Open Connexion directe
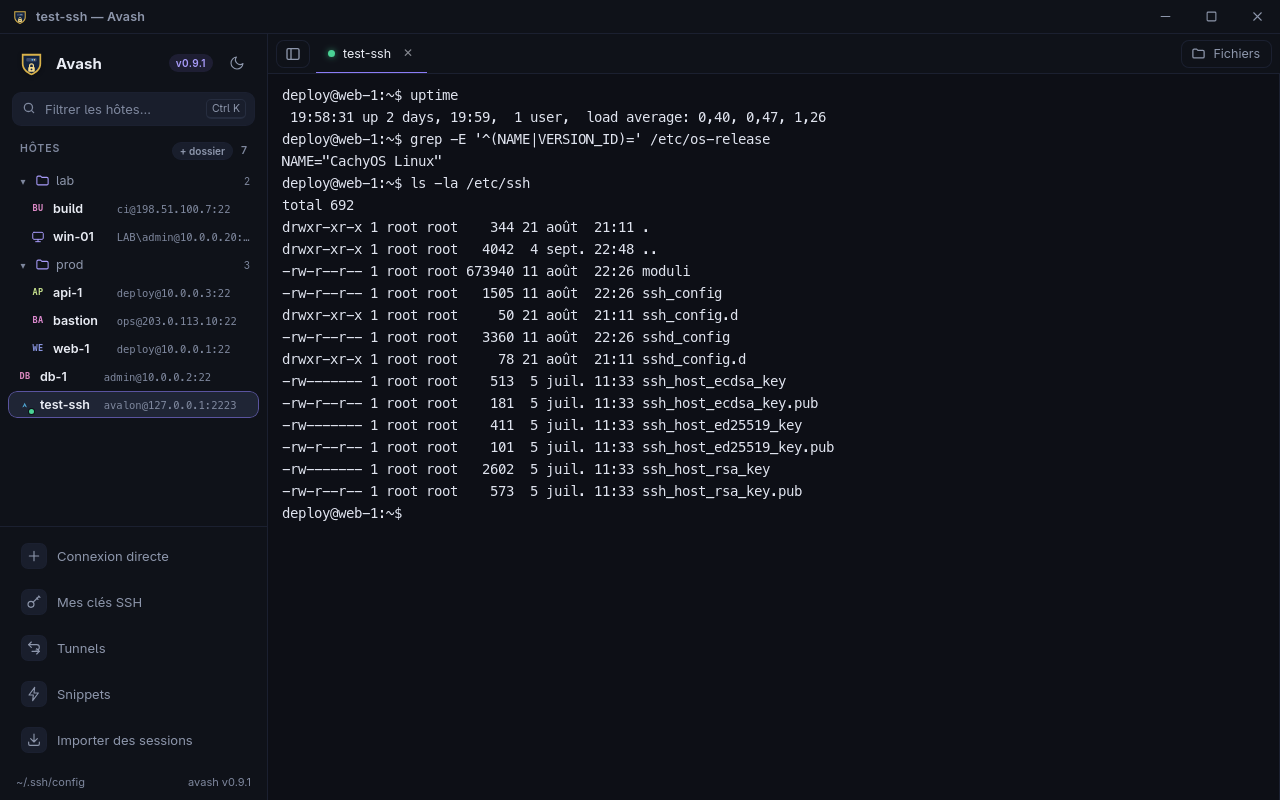This screenshot has width=1280, height=800. pos(133,556)
